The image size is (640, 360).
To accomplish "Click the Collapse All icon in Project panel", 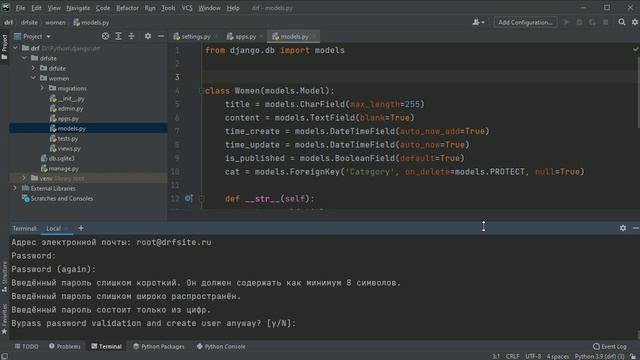I will 131,36.
